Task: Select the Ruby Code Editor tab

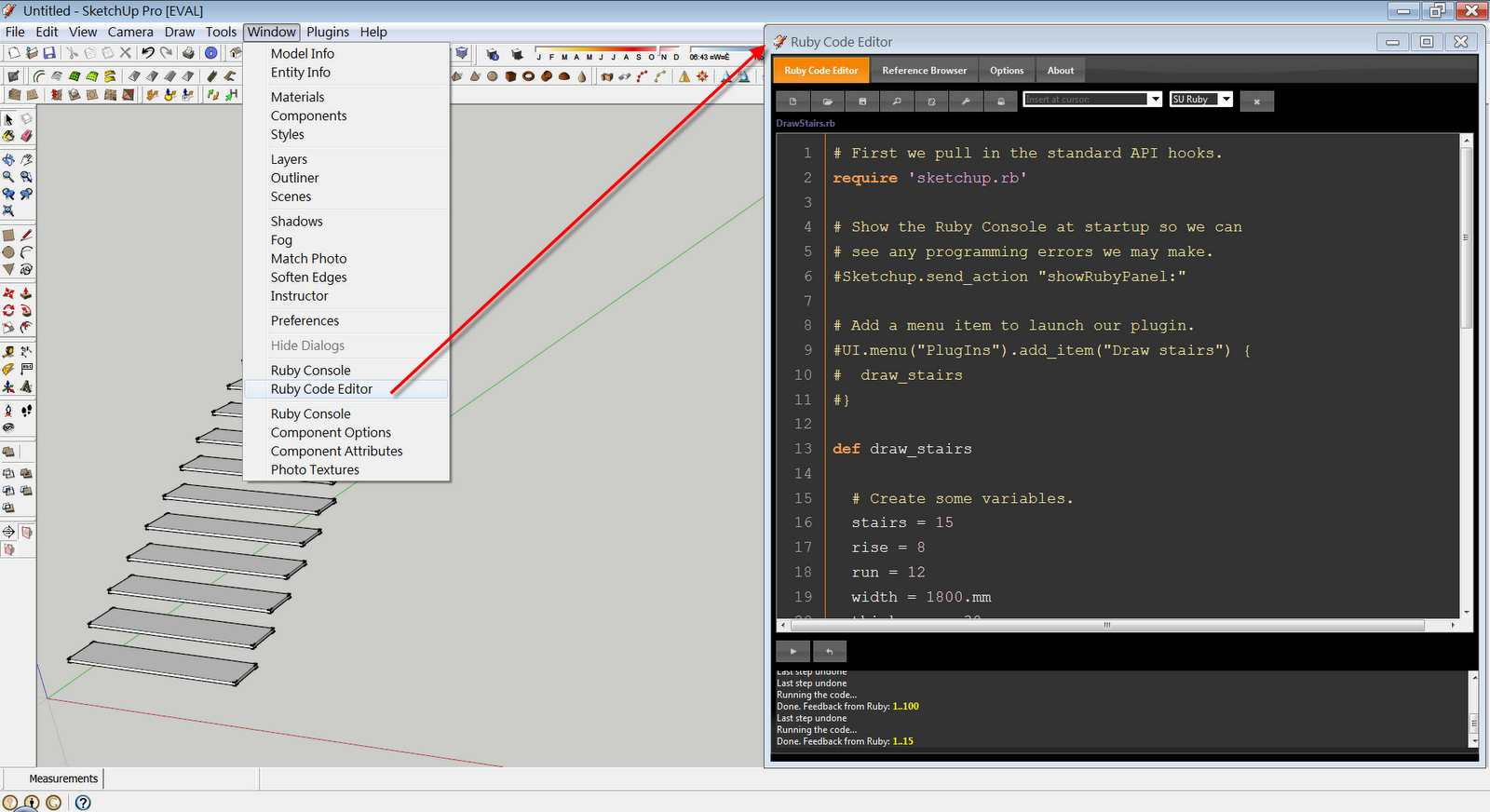Action: [820, 71]
